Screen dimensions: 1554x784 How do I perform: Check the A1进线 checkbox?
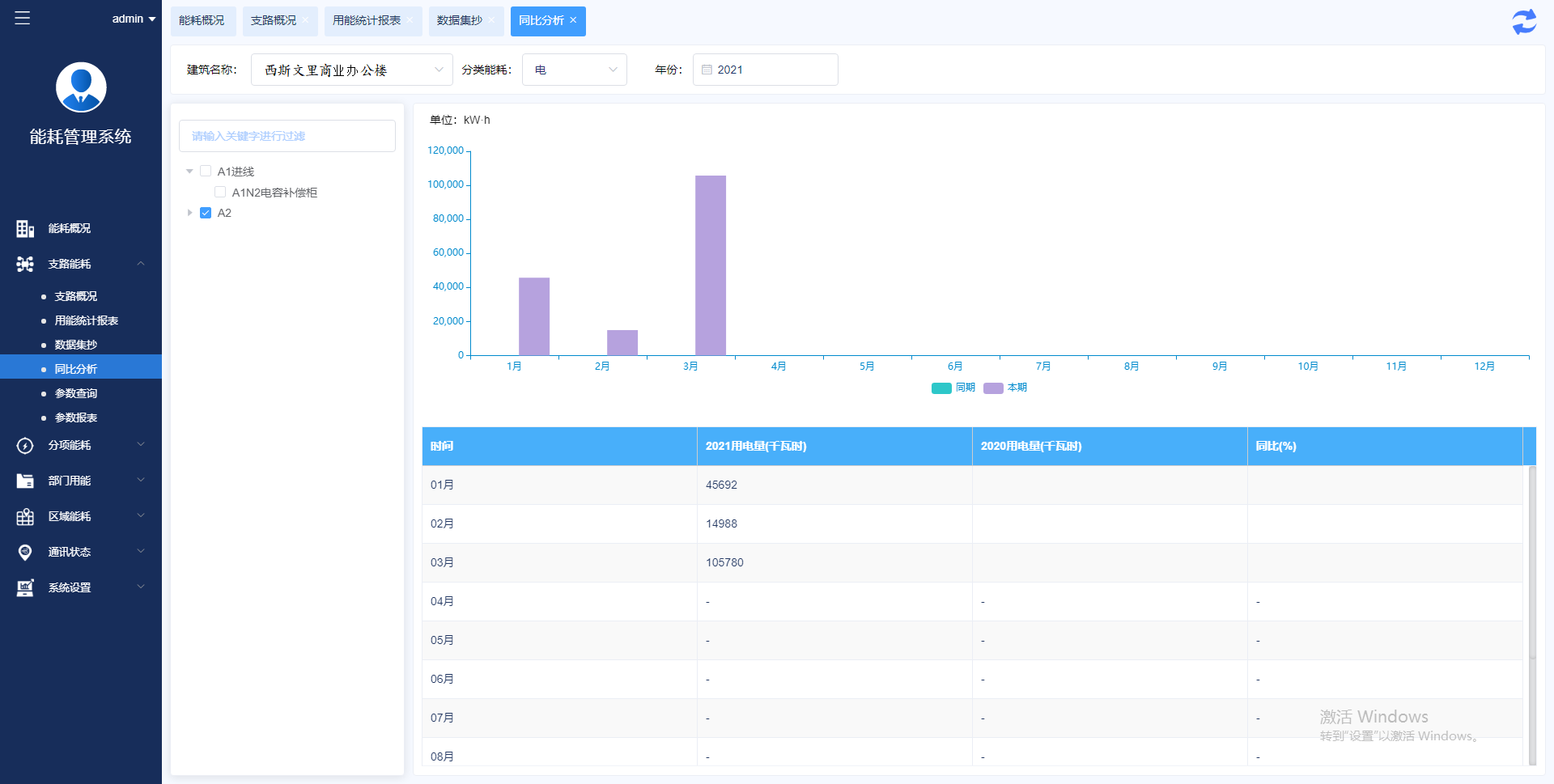[x=206, y=171]
